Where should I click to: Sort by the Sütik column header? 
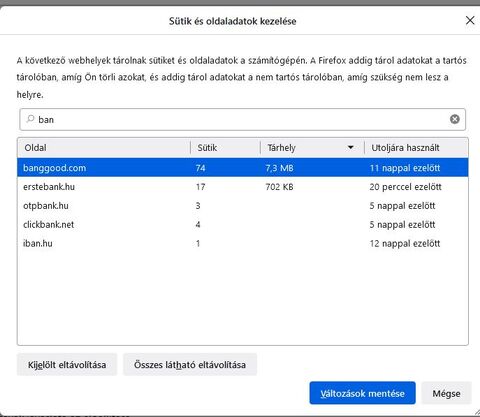point(225,148)
